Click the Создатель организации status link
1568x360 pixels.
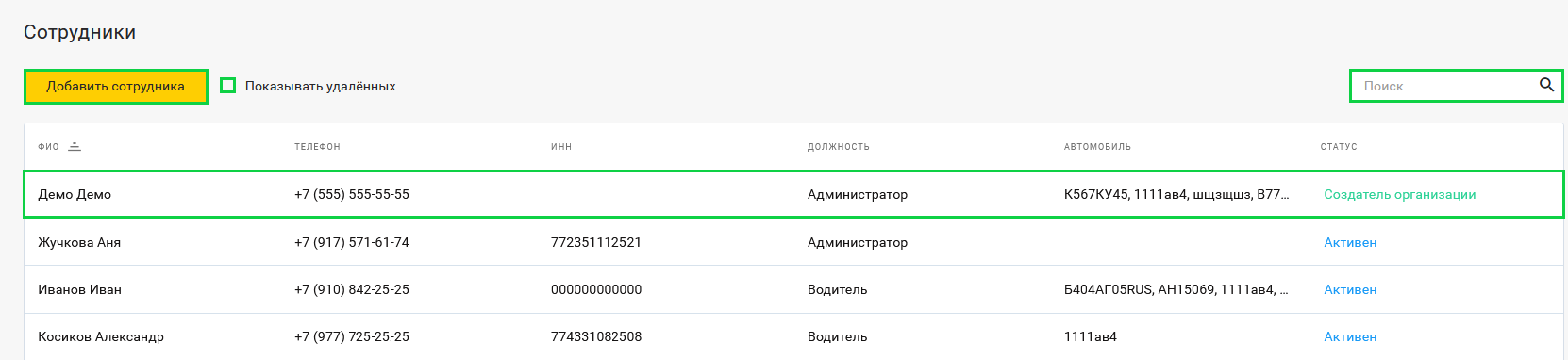pos(1400,194)
